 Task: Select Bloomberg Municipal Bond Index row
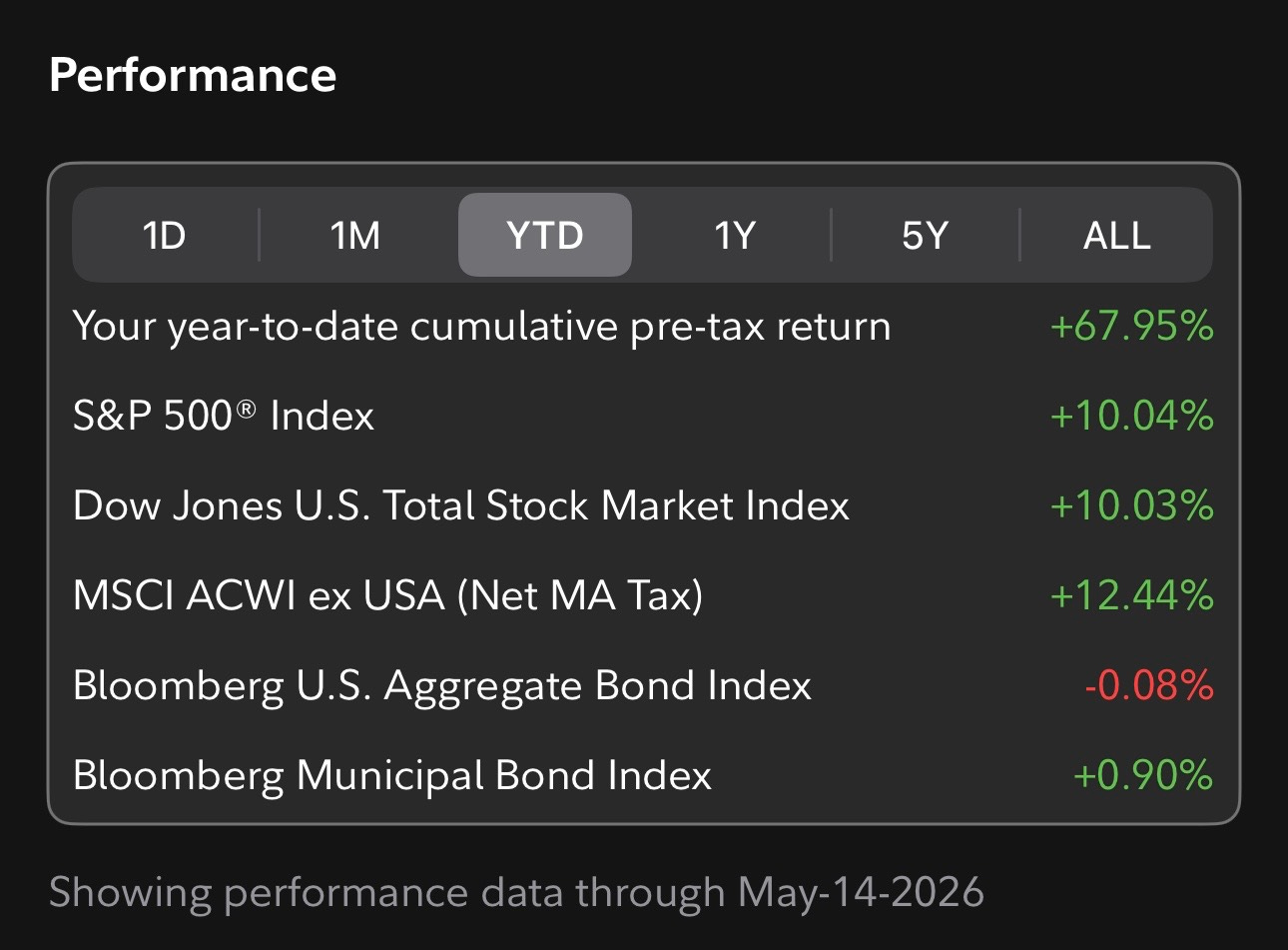tap(643, 775)
